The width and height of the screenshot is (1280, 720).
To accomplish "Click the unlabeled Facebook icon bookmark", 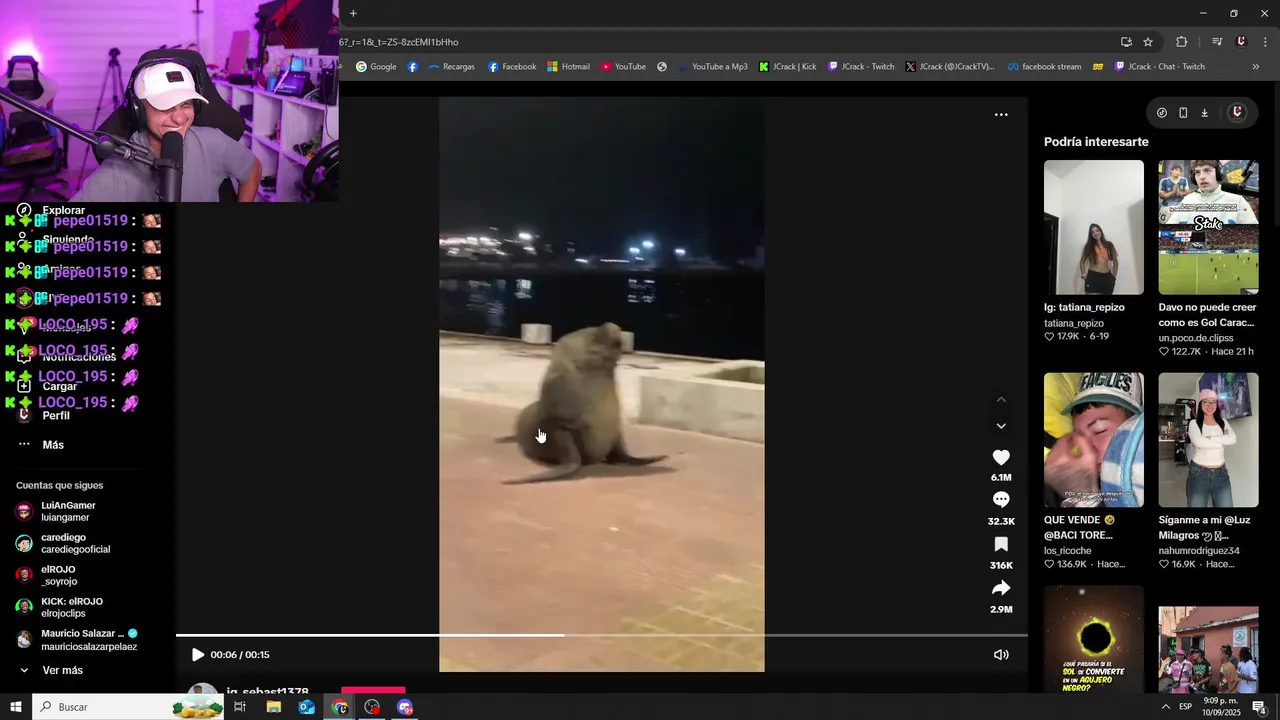I will pos(413,67).
